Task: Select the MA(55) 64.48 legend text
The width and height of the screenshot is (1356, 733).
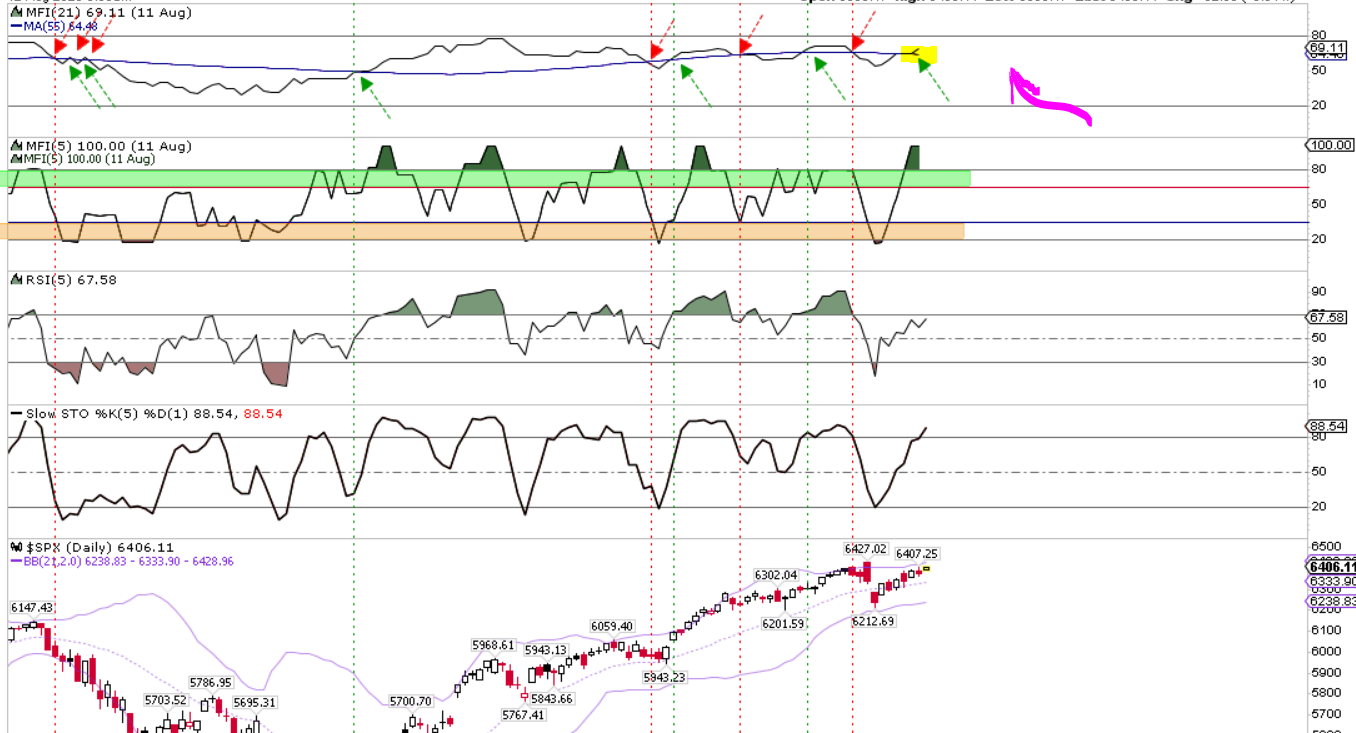Action: click(x=61, y=26)
